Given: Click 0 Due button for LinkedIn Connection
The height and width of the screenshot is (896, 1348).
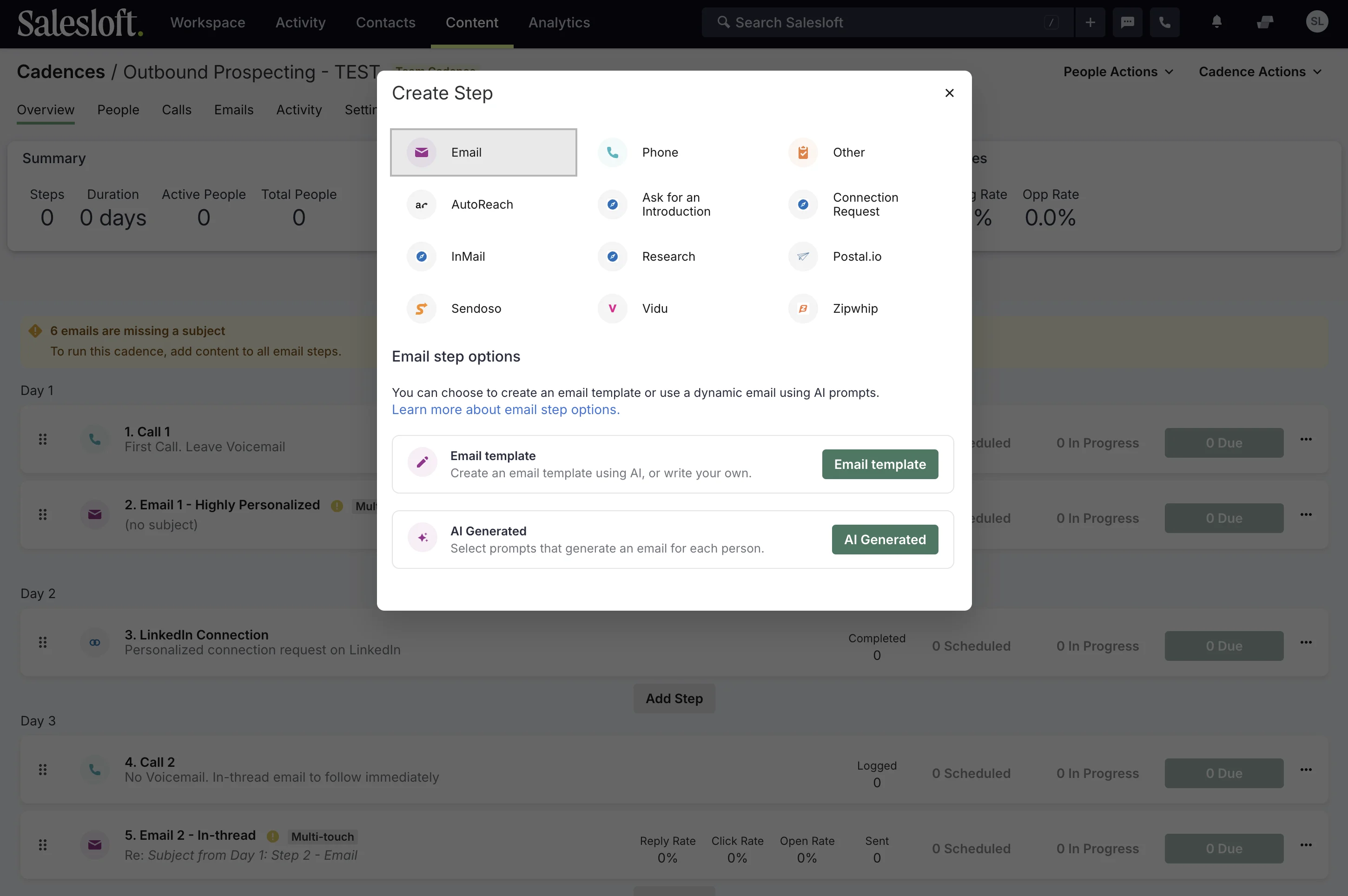Looking at the screenshot, I should coord(1223,646).
